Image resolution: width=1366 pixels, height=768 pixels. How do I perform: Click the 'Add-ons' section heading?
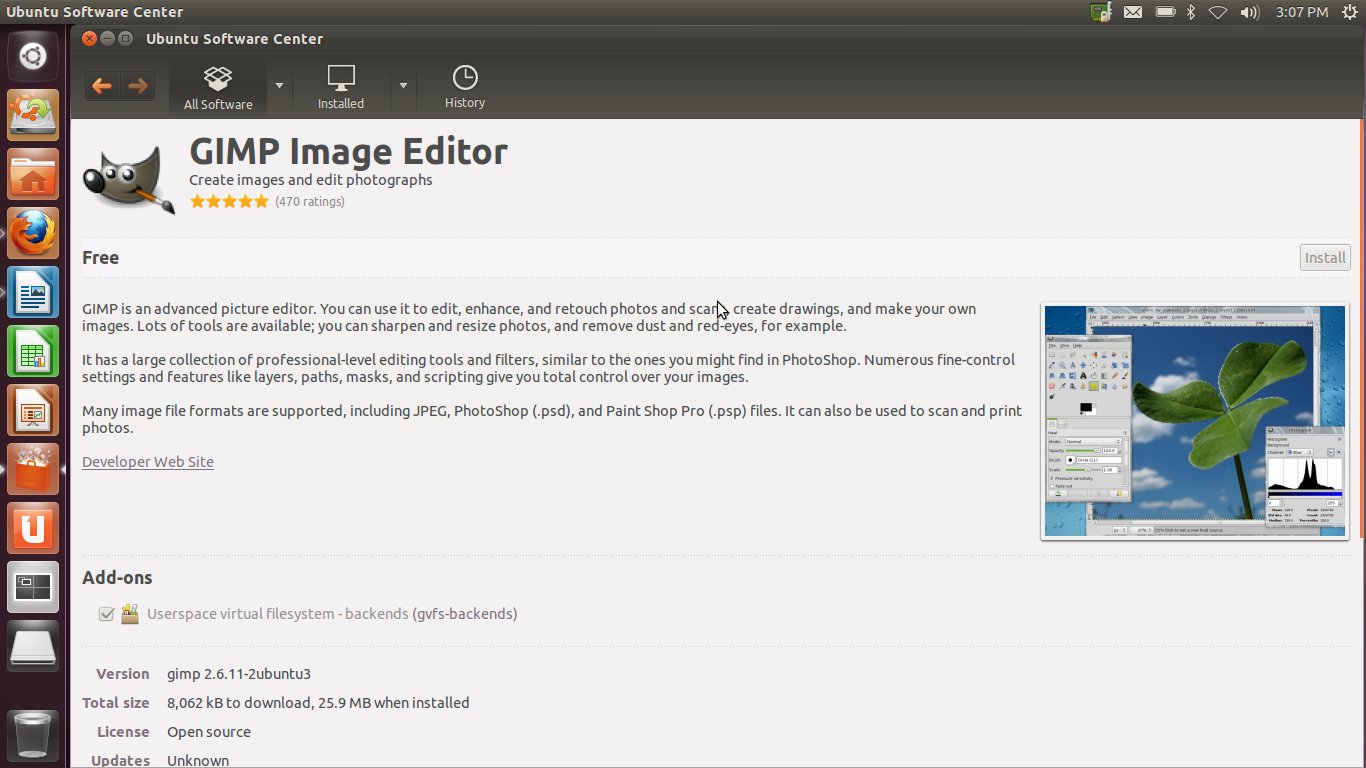click(117, 577)
